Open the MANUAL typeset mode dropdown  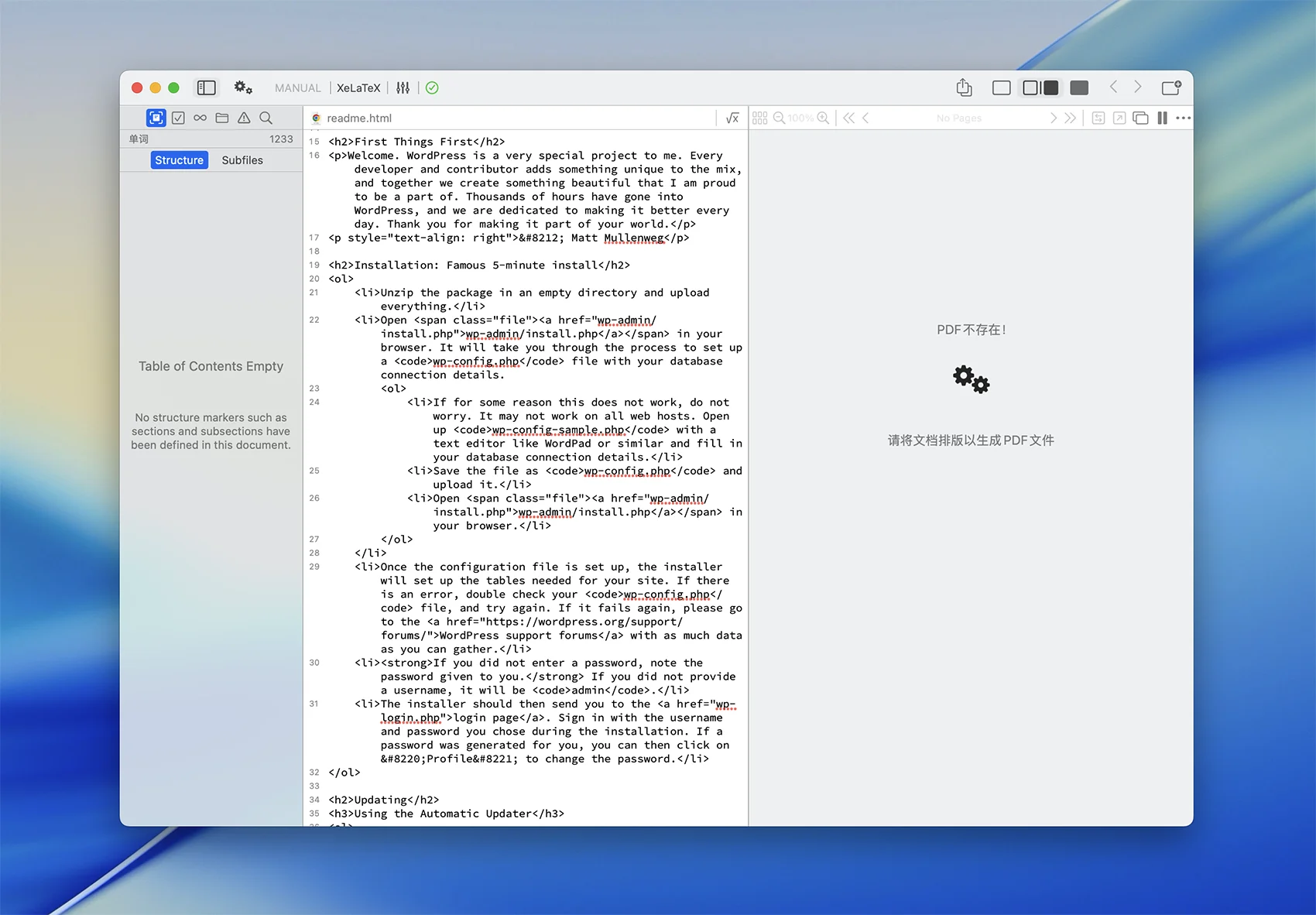coord(297,88)
